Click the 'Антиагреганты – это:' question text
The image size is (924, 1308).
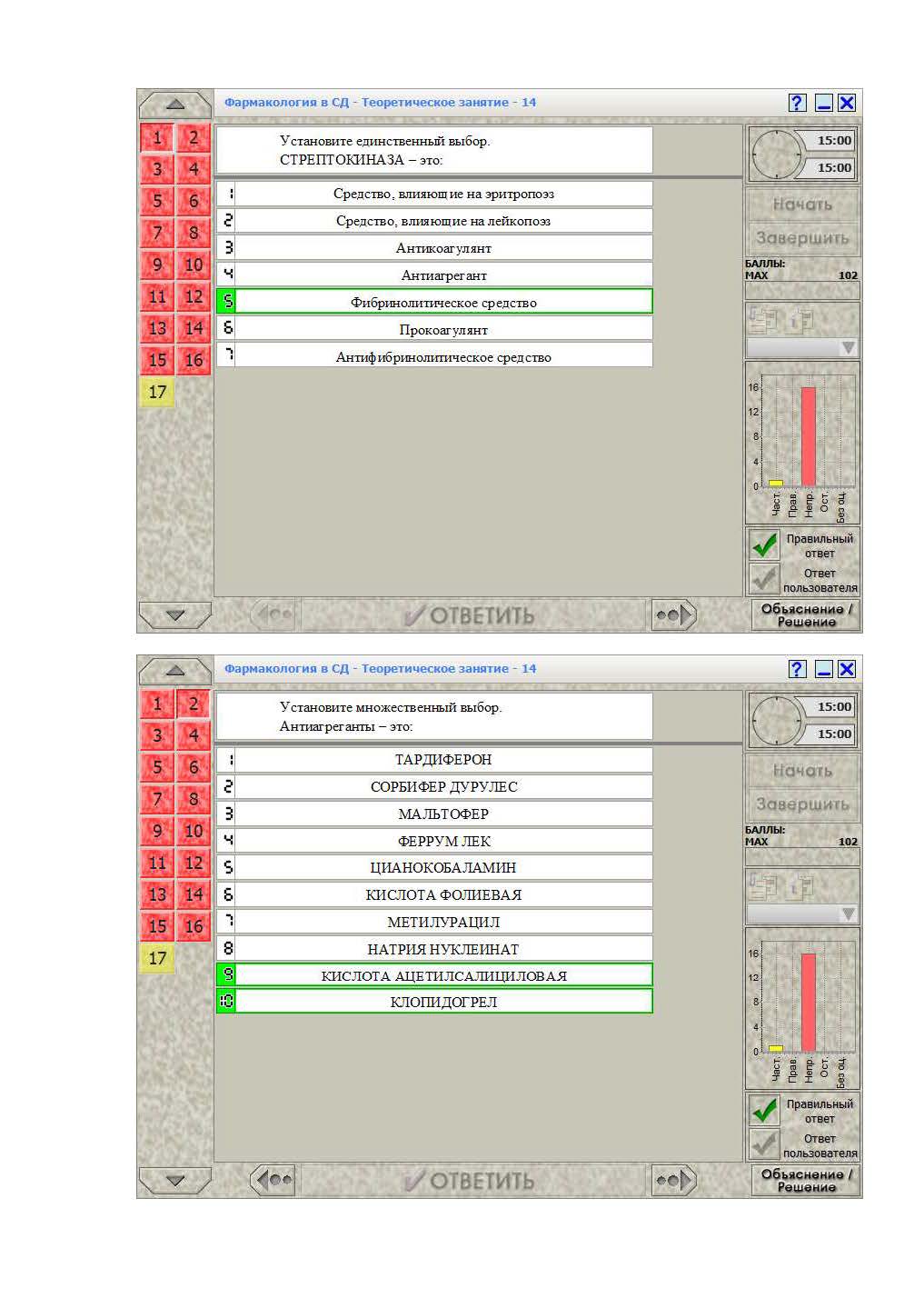click(x=346, y=726)
